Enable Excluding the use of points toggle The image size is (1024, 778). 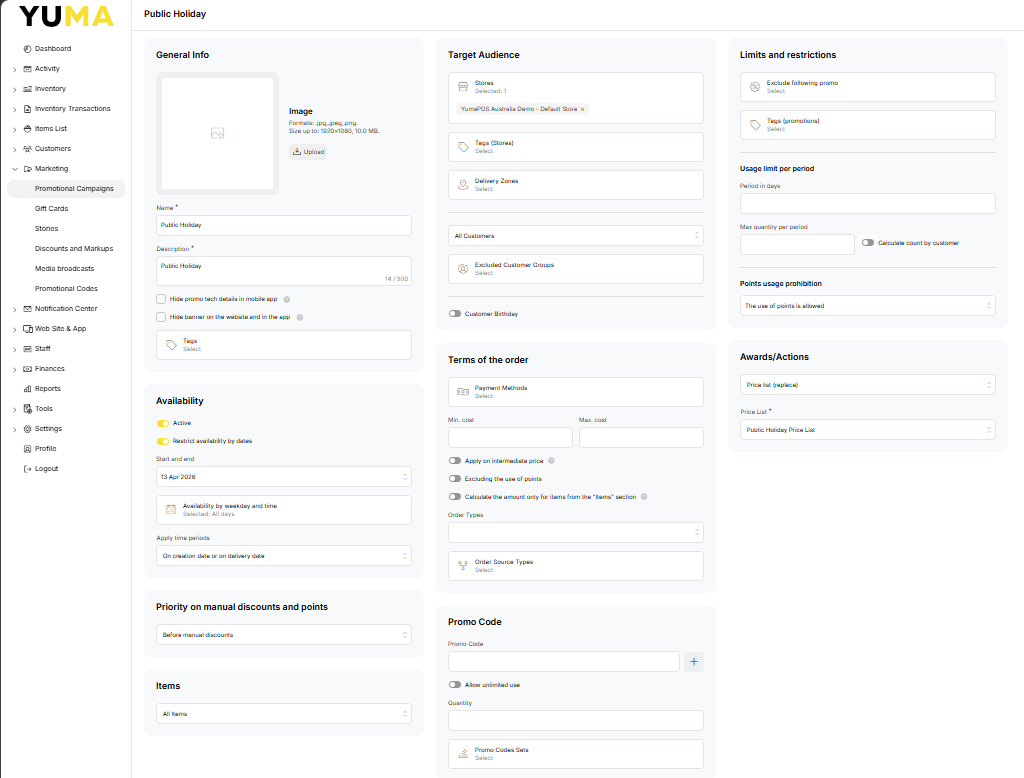point(455,479)
